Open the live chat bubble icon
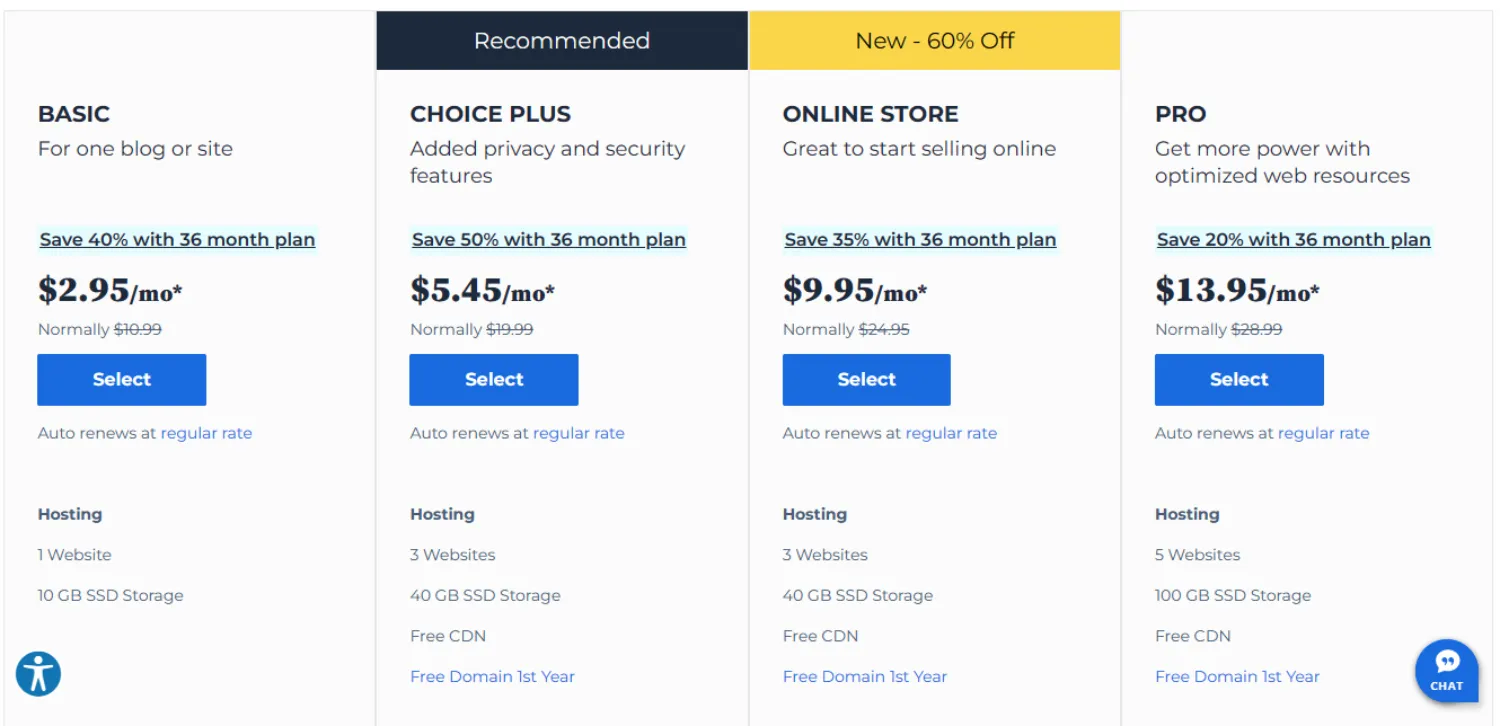The width and height of the screenshot is (1500, 726). click(x=1446, y=670)
